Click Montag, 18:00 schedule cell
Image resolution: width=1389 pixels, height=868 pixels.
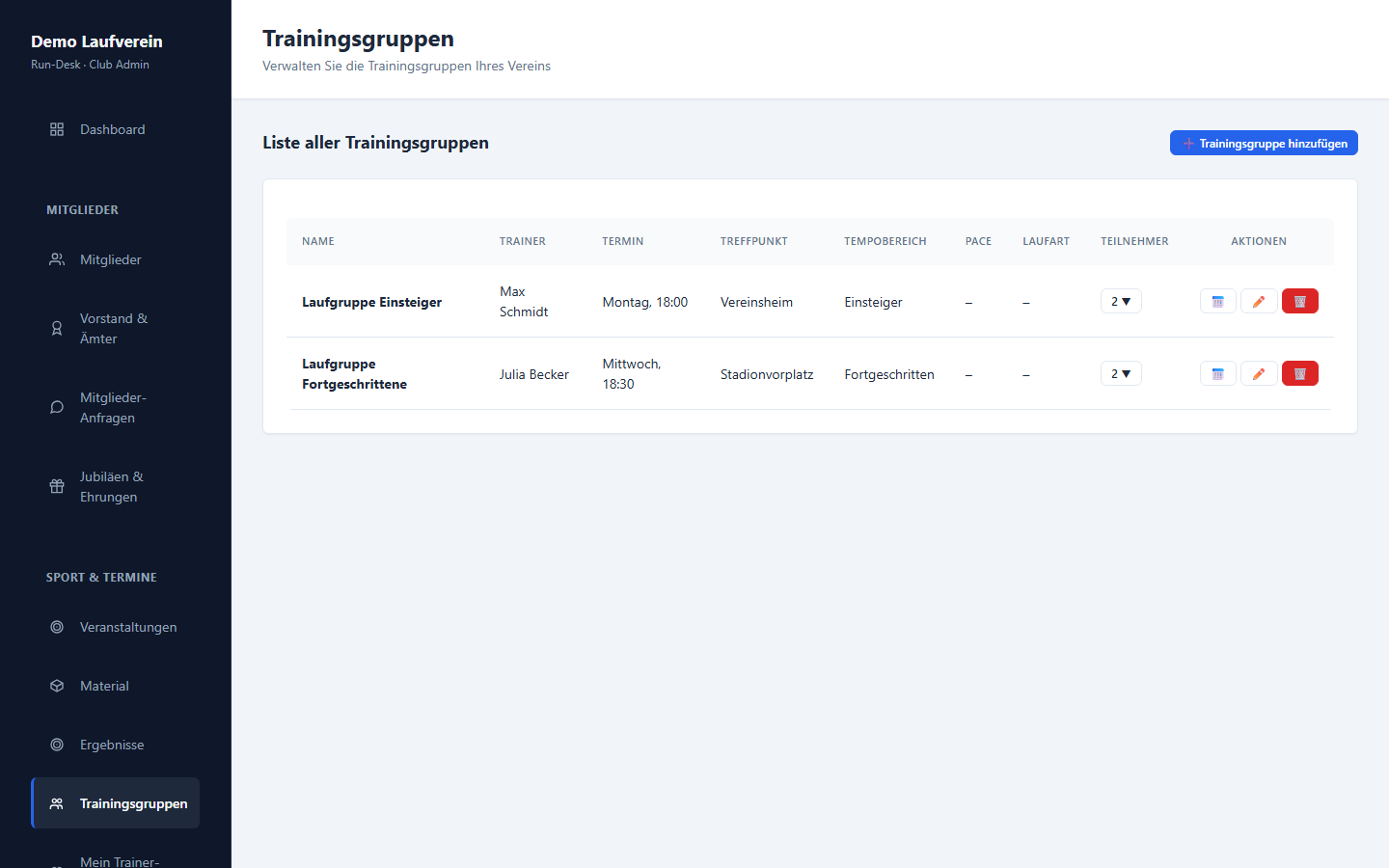645,302
